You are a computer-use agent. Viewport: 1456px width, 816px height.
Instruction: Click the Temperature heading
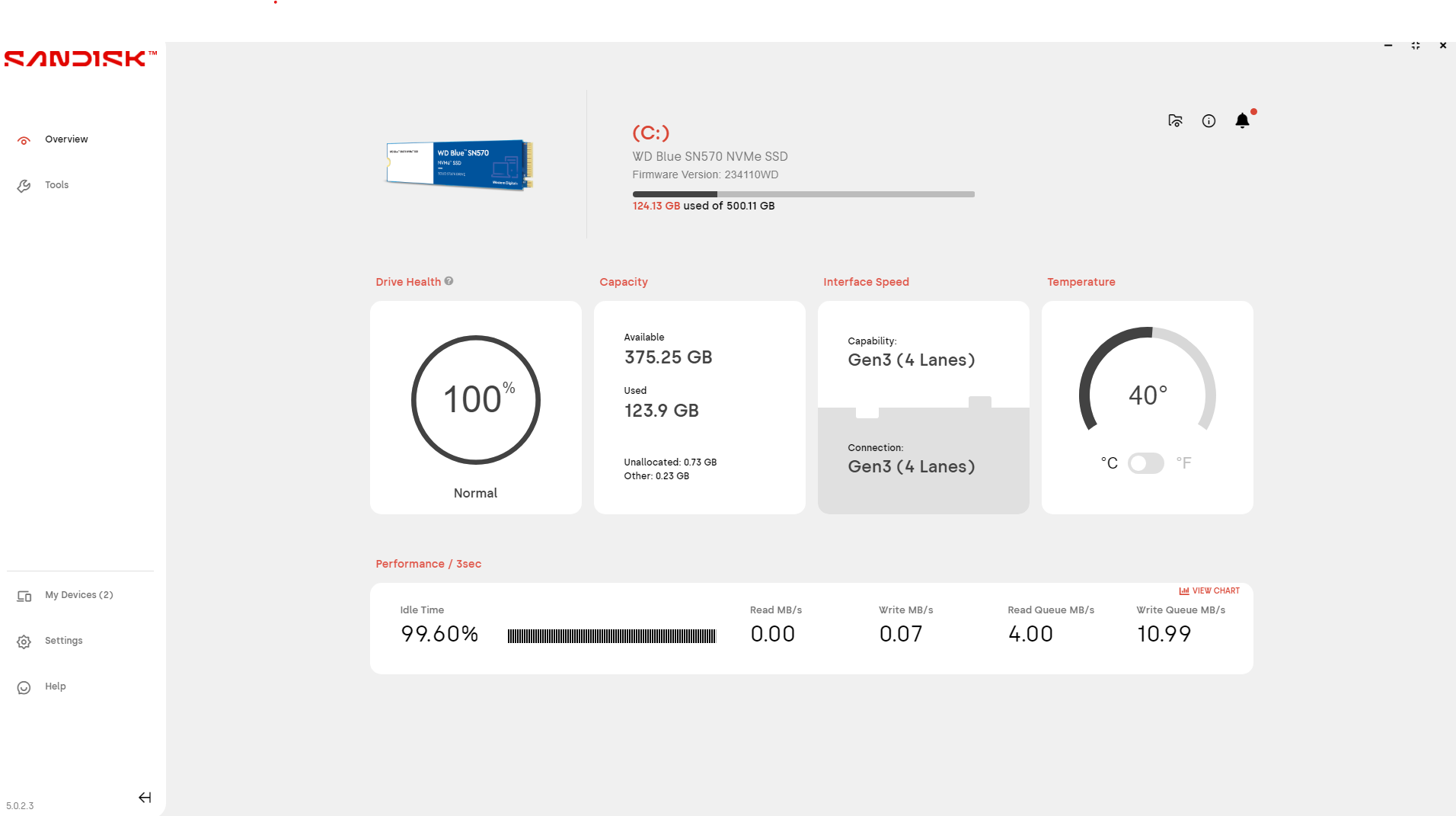click(x=1081, y=282)
